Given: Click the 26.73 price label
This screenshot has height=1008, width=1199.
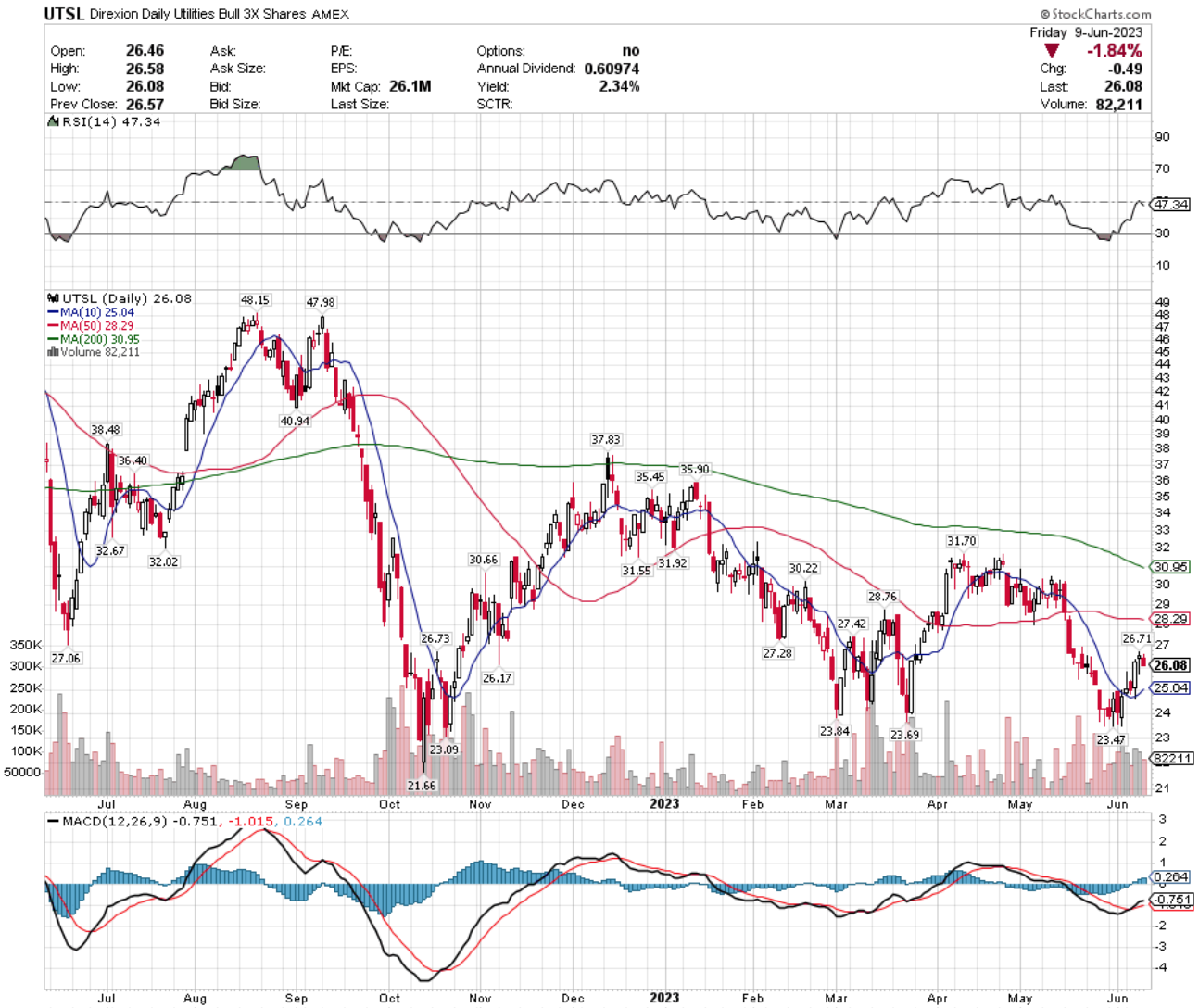Looking at the screenshot, I should 435,639.
